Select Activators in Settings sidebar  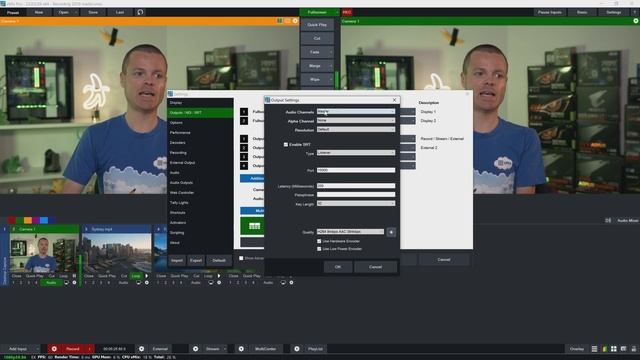[x=200, y=222]
